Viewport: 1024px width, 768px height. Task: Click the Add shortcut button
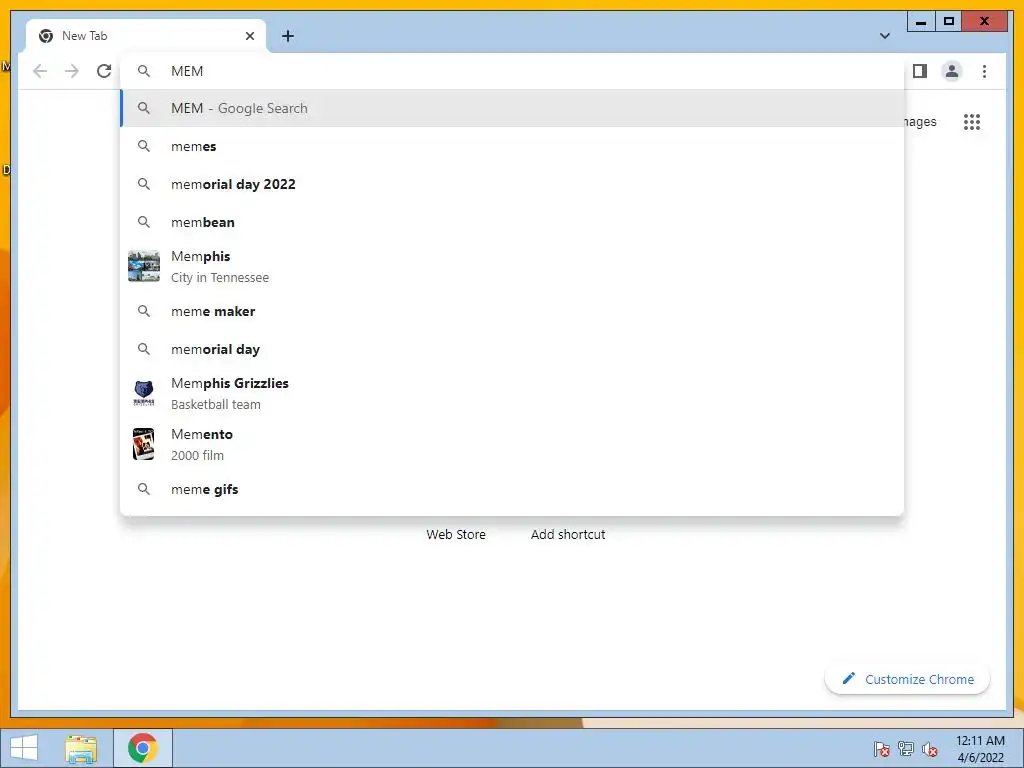point(568,534)
